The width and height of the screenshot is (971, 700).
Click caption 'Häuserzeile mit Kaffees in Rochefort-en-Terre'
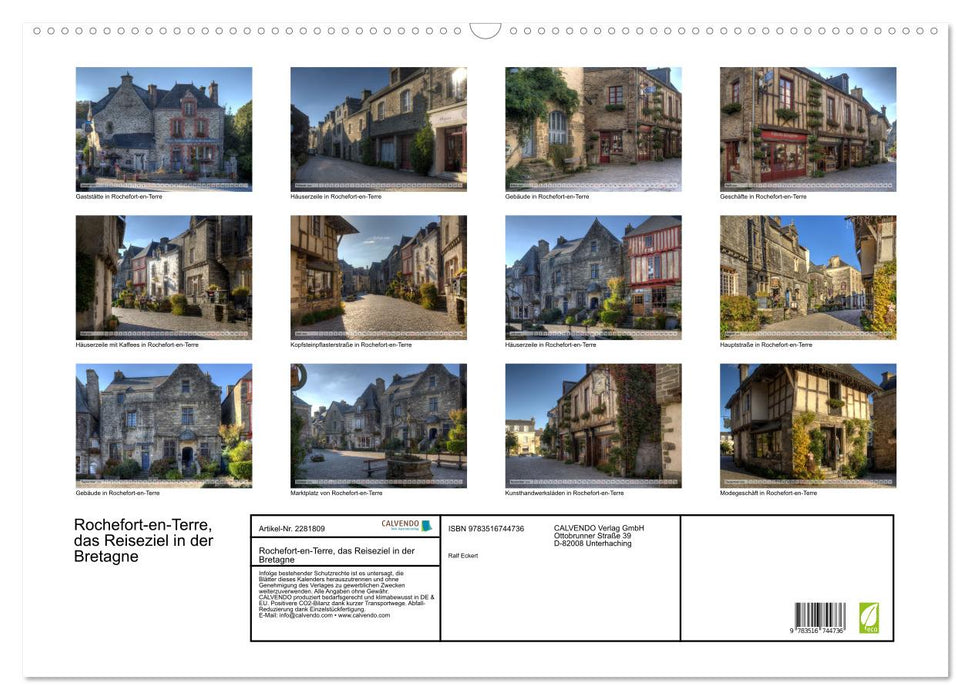(x=137, y=344)
